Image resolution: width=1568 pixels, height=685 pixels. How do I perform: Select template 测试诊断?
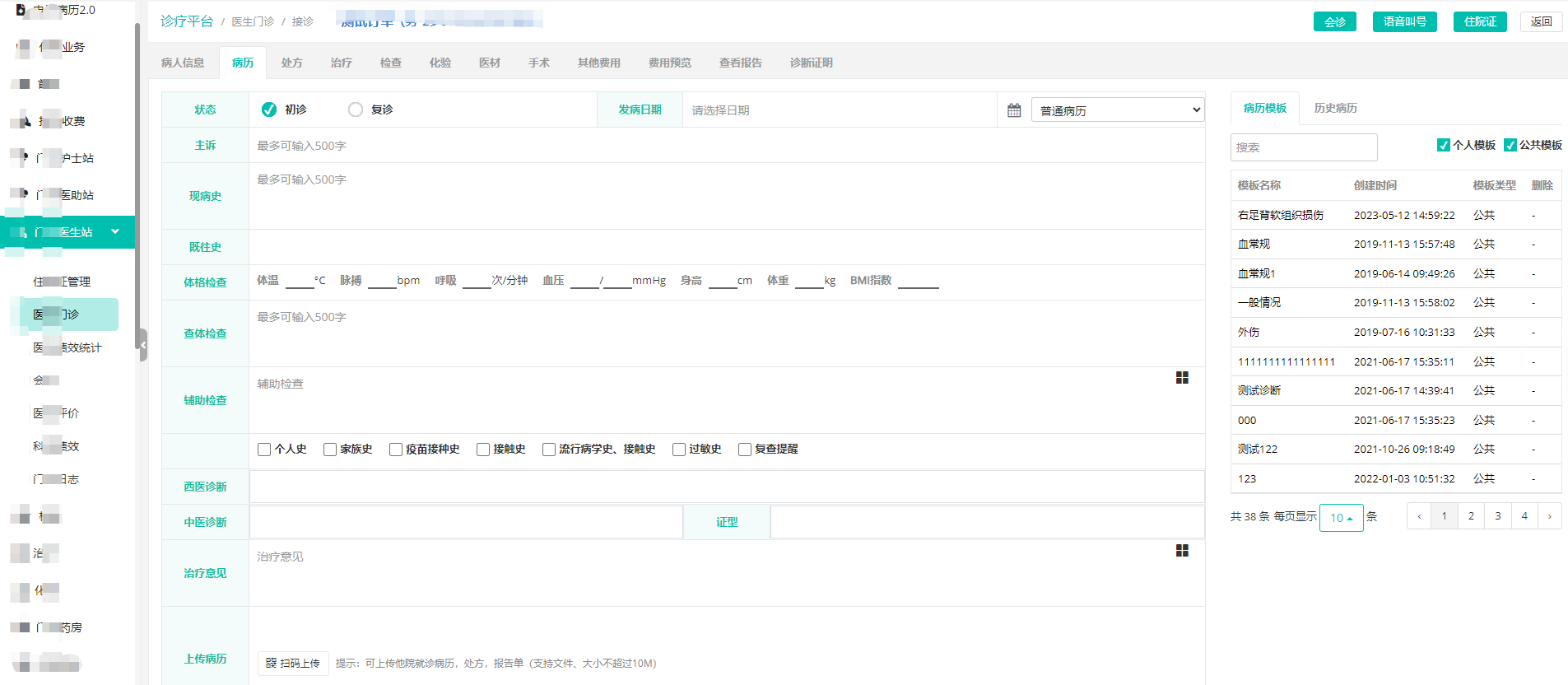[1259, 390]
